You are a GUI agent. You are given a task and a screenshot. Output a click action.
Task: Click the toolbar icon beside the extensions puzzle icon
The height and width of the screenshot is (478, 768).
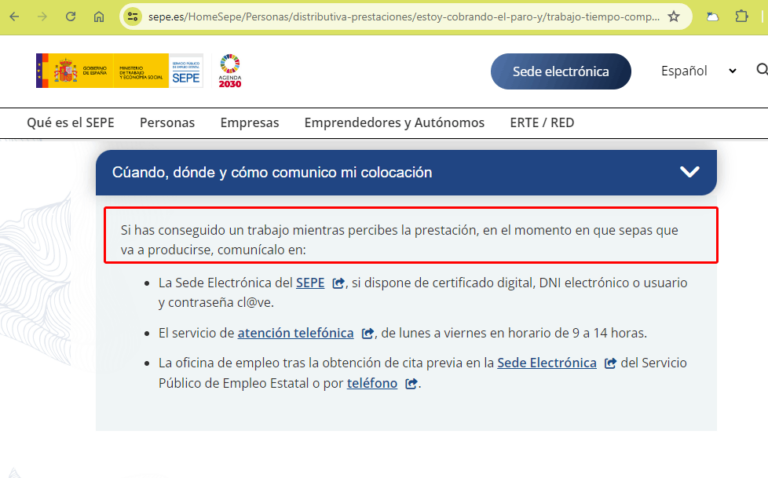pyautogui.click(x=713, y=17)
